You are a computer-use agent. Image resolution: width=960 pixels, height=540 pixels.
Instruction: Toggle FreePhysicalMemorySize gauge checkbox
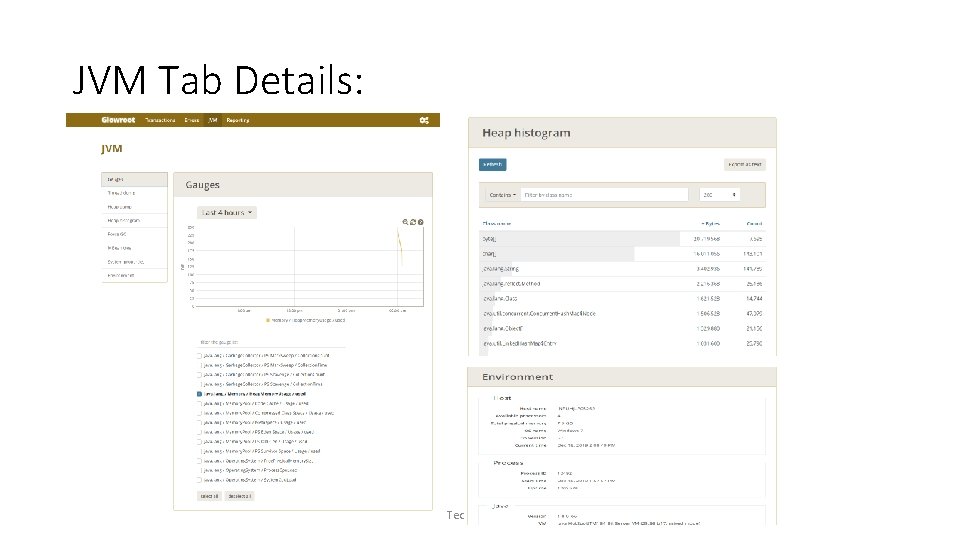(200, 461)
